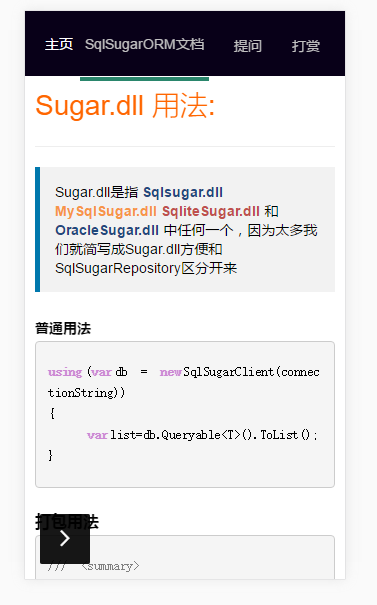
Task: Click the 打包用法 section heading
Action: (x=67, y=522)
